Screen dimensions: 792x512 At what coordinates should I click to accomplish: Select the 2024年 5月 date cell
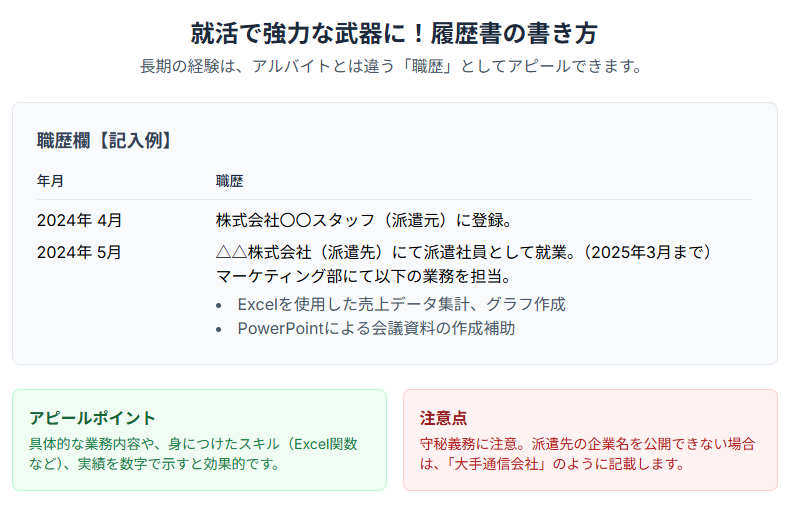(x=79, y=252)
